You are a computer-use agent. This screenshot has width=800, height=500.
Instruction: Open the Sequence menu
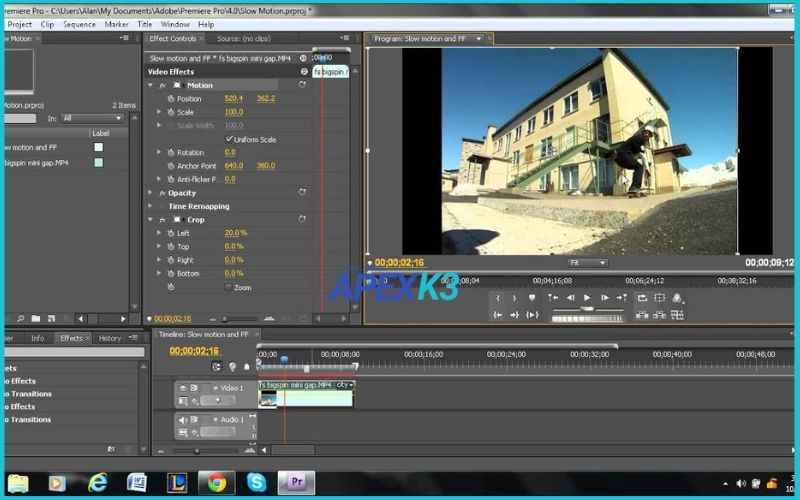(x=79, y=24)
